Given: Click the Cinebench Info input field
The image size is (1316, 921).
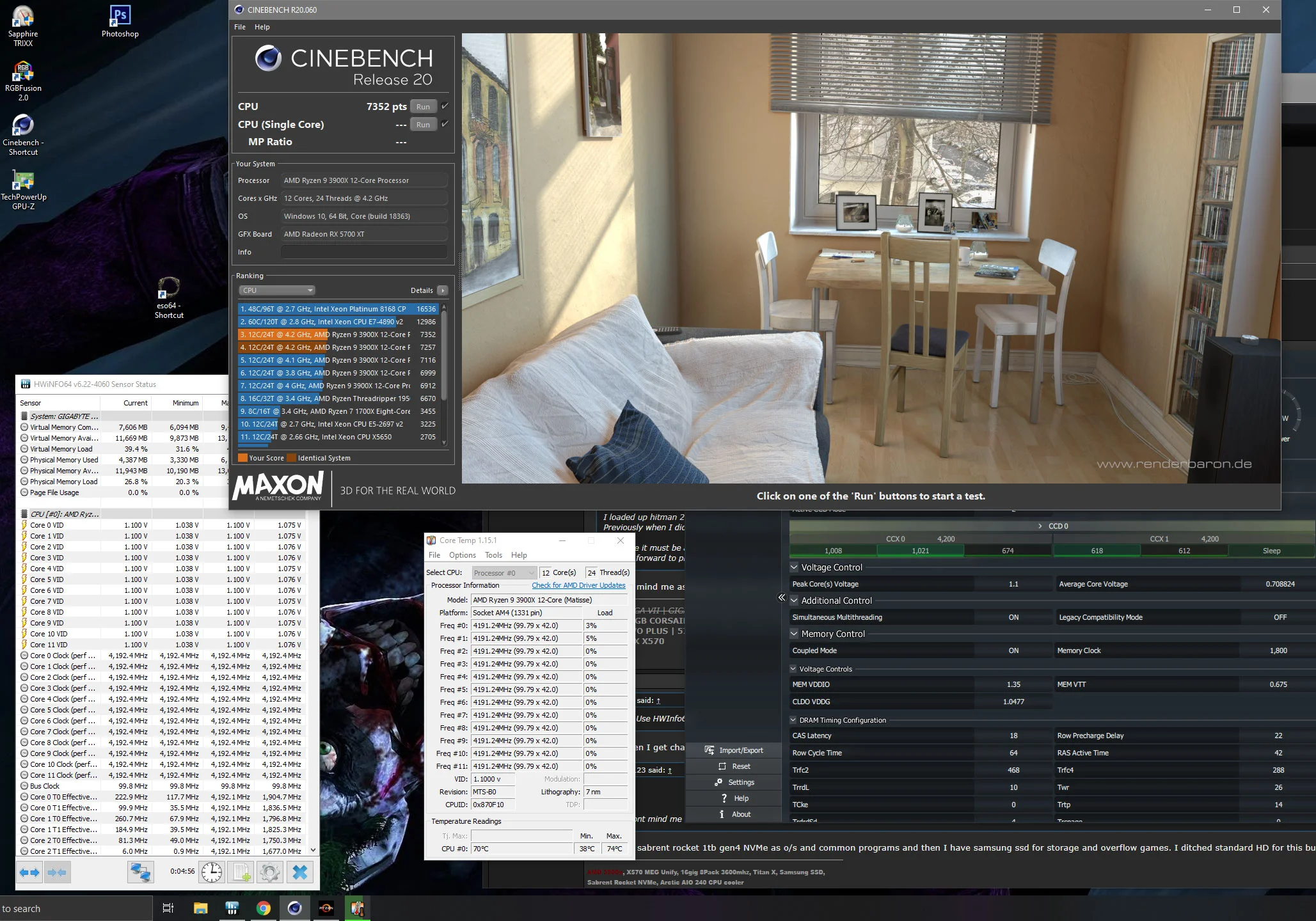Looking at the screenshot, I should click(x=364, y=252).
